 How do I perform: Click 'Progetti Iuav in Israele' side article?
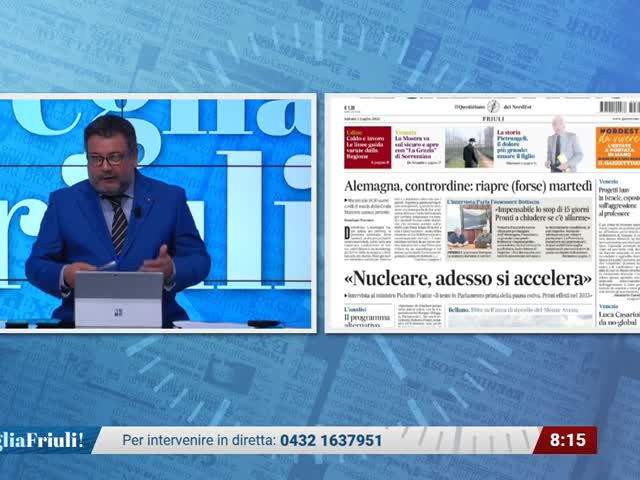pos(619,202)
